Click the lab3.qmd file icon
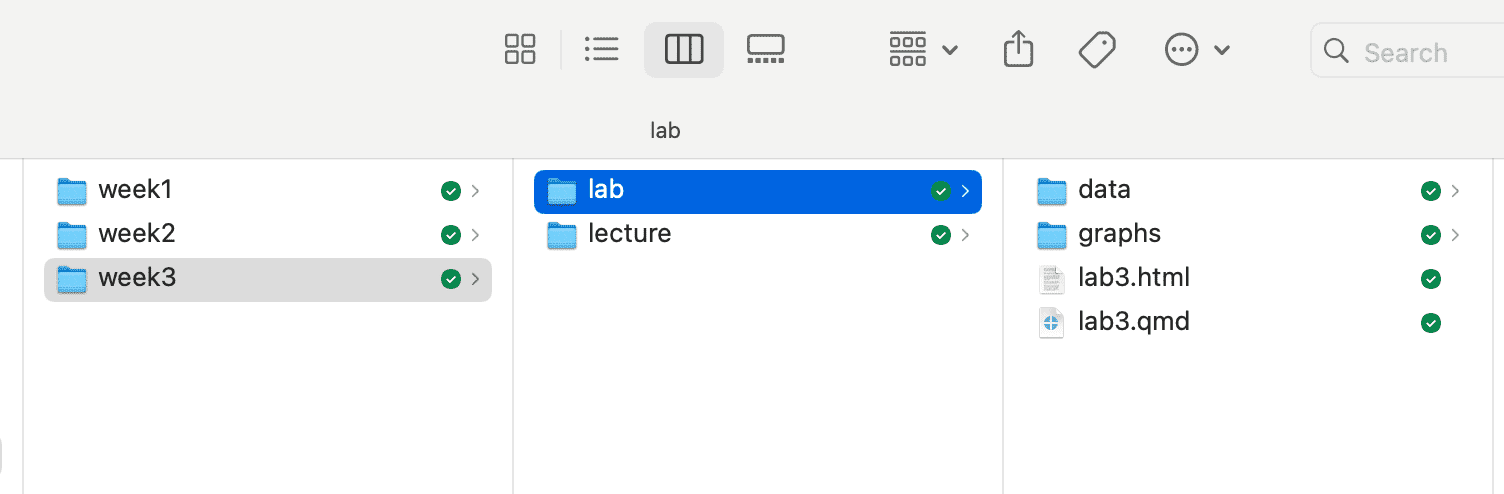1504x494 pixels. pyautogui.click(x=1051, y=323)
